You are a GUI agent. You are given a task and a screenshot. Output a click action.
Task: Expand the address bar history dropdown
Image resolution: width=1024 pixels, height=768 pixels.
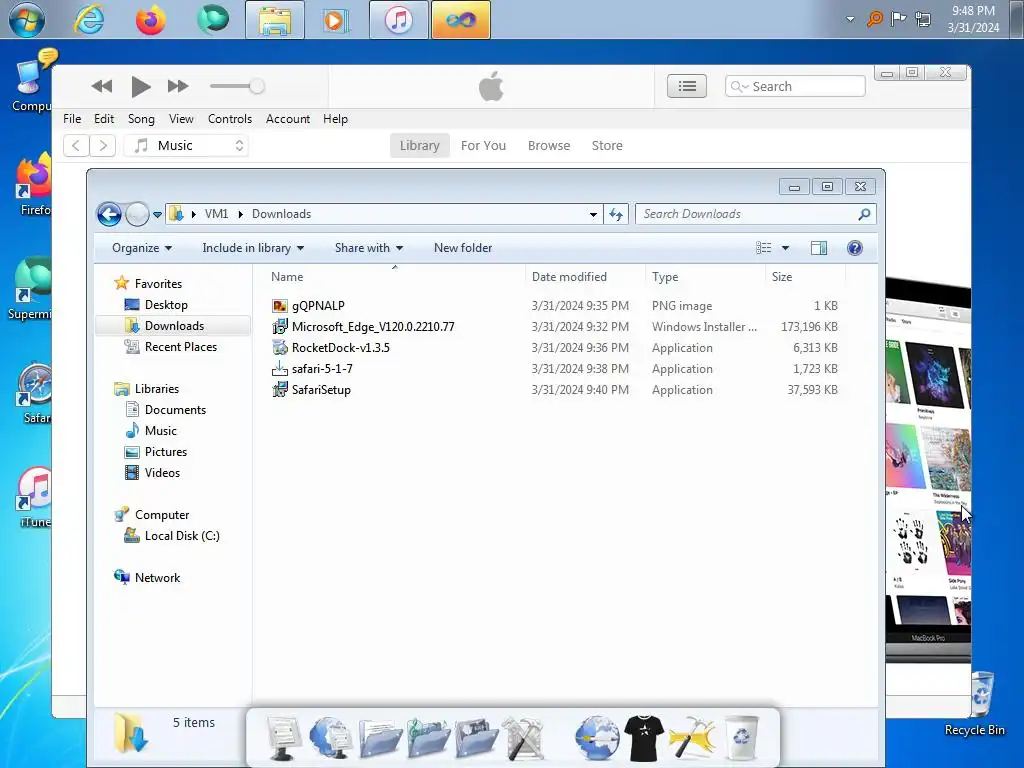(593, 214)
